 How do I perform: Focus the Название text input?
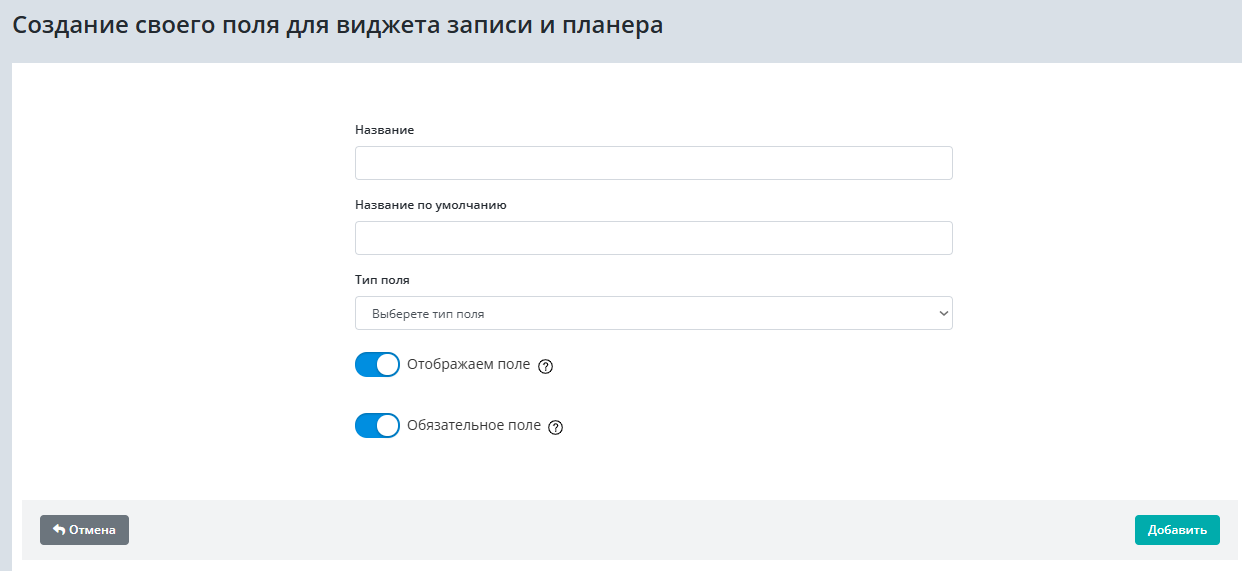pos(653,163)
